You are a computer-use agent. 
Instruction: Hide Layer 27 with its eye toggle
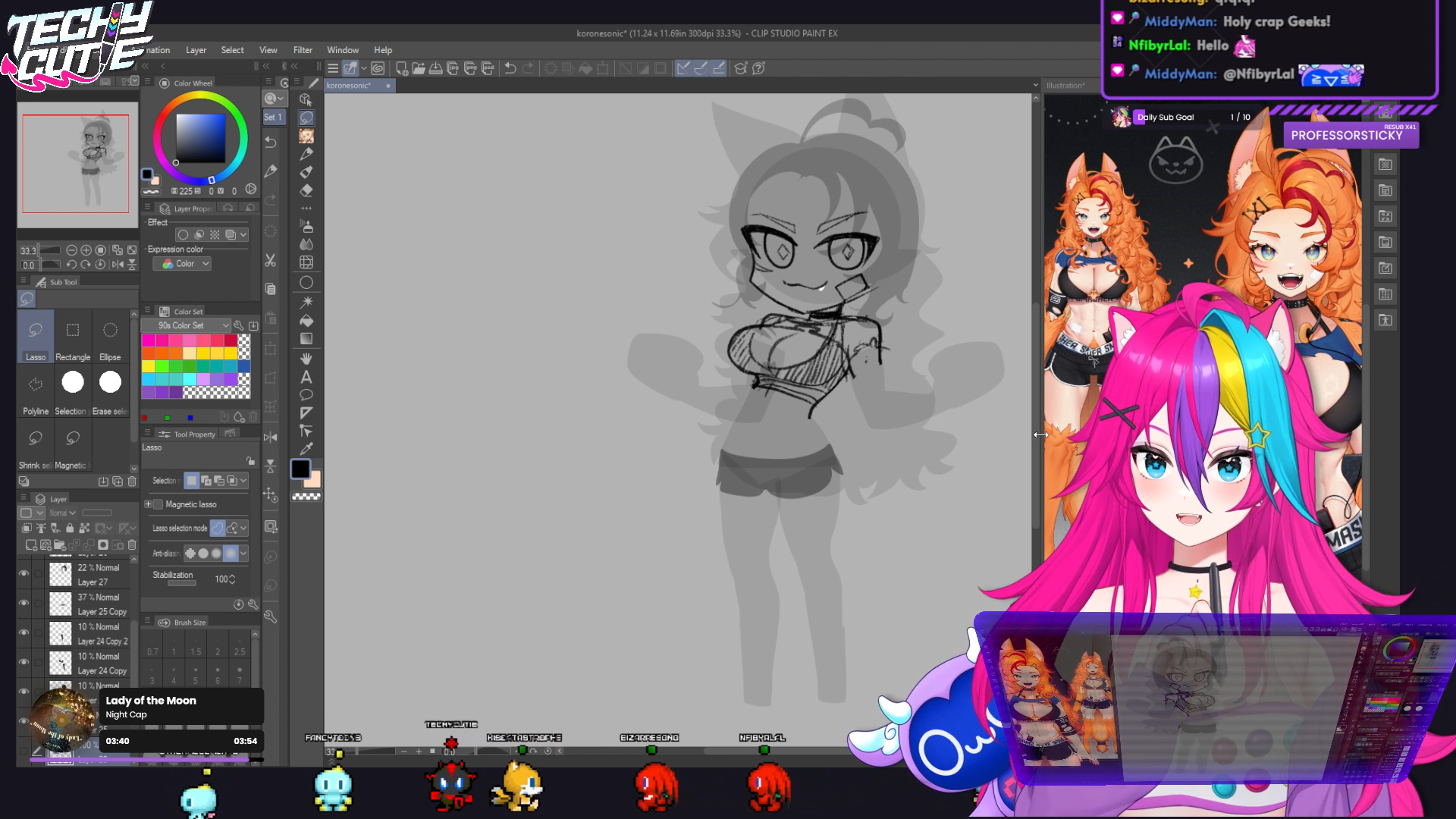(24, 573)
